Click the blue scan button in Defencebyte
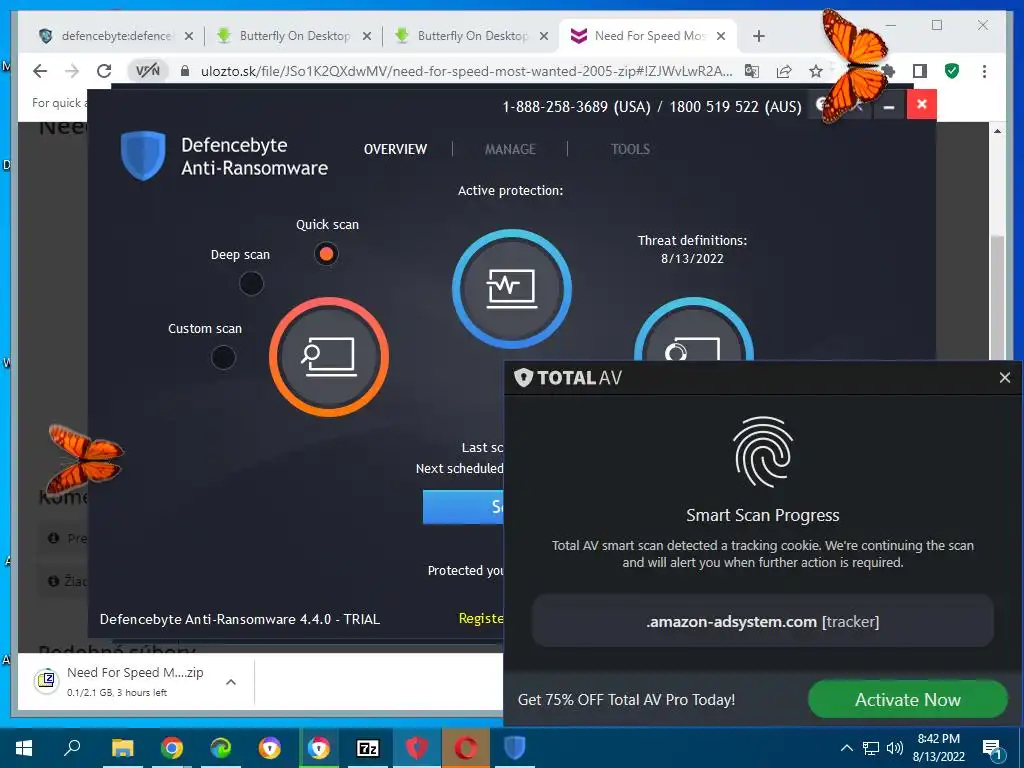Screen dimensions: 1024x768 463,507
